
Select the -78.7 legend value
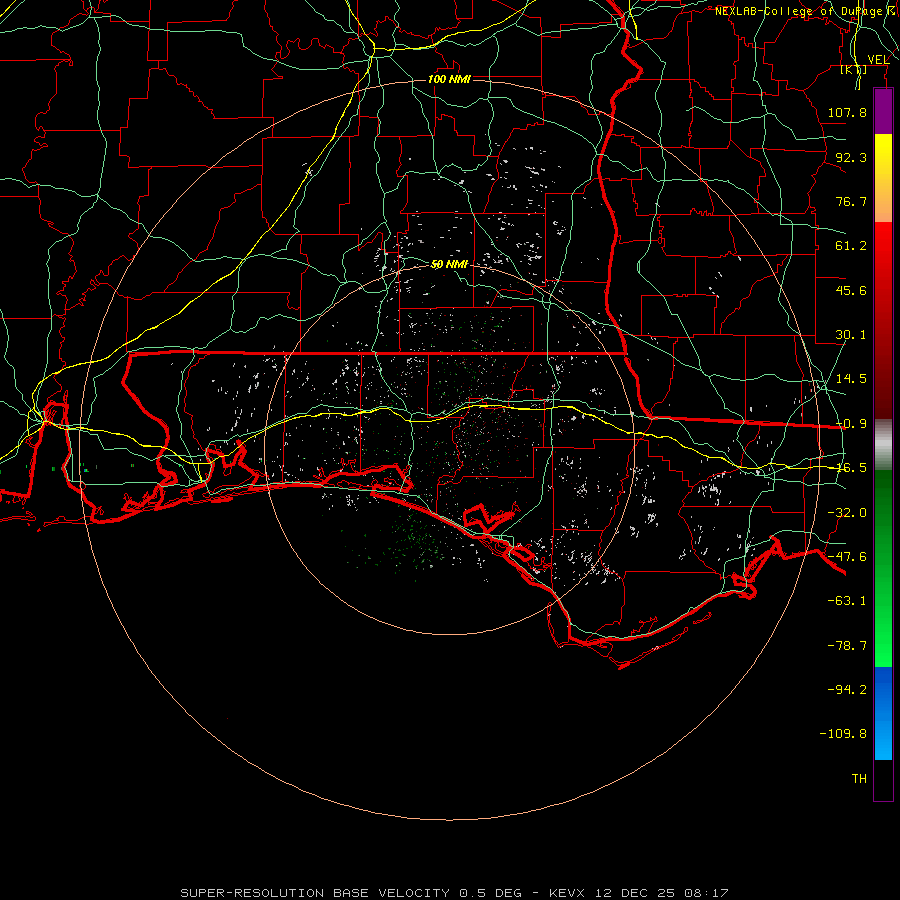click(847, 646)
